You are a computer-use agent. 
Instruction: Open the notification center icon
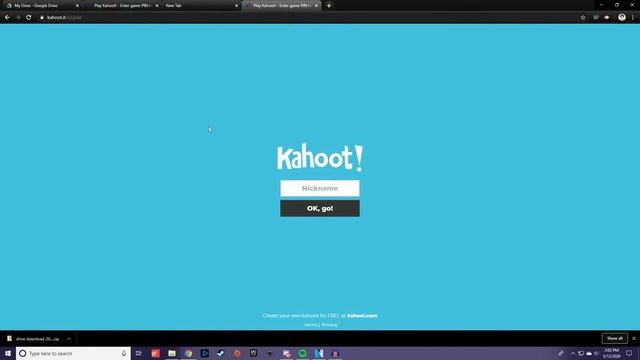(629, 353)
